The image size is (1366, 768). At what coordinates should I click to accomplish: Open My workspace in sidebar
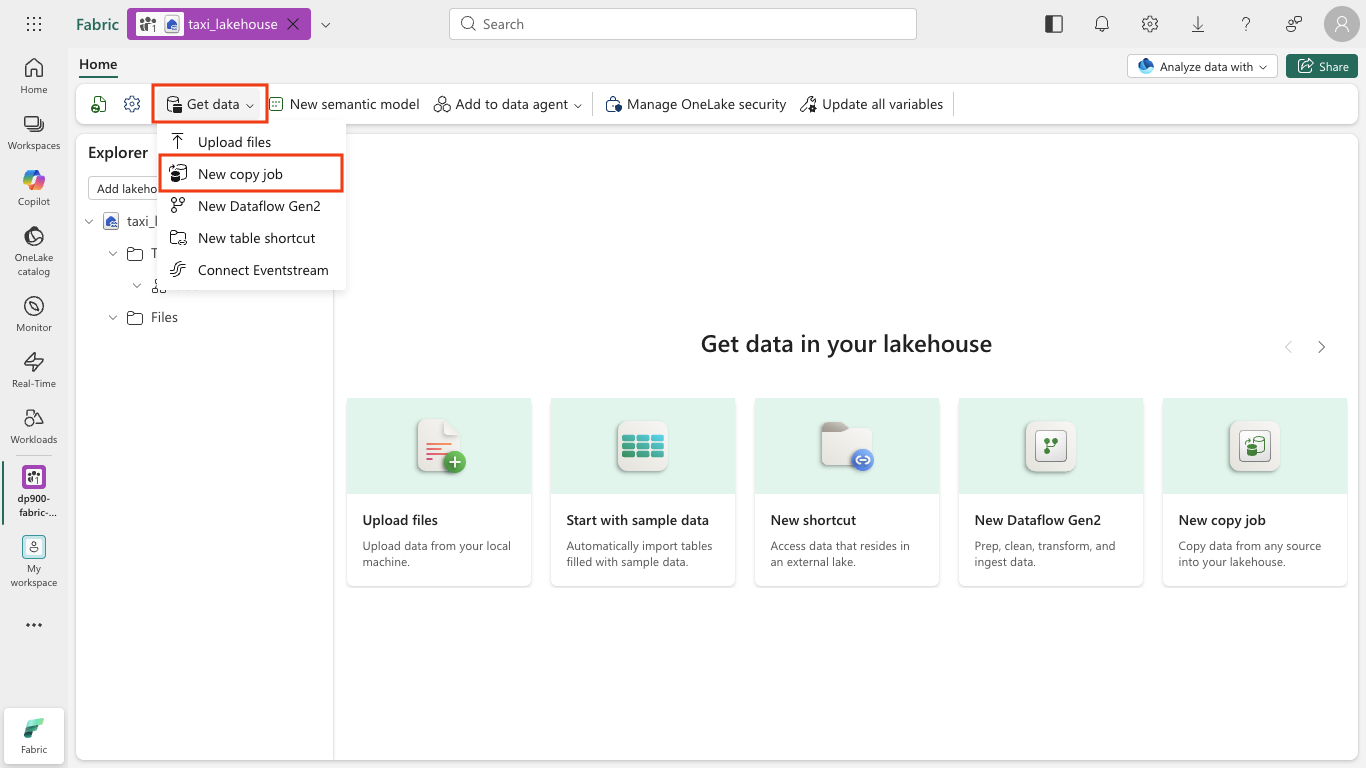click(34, 561)
